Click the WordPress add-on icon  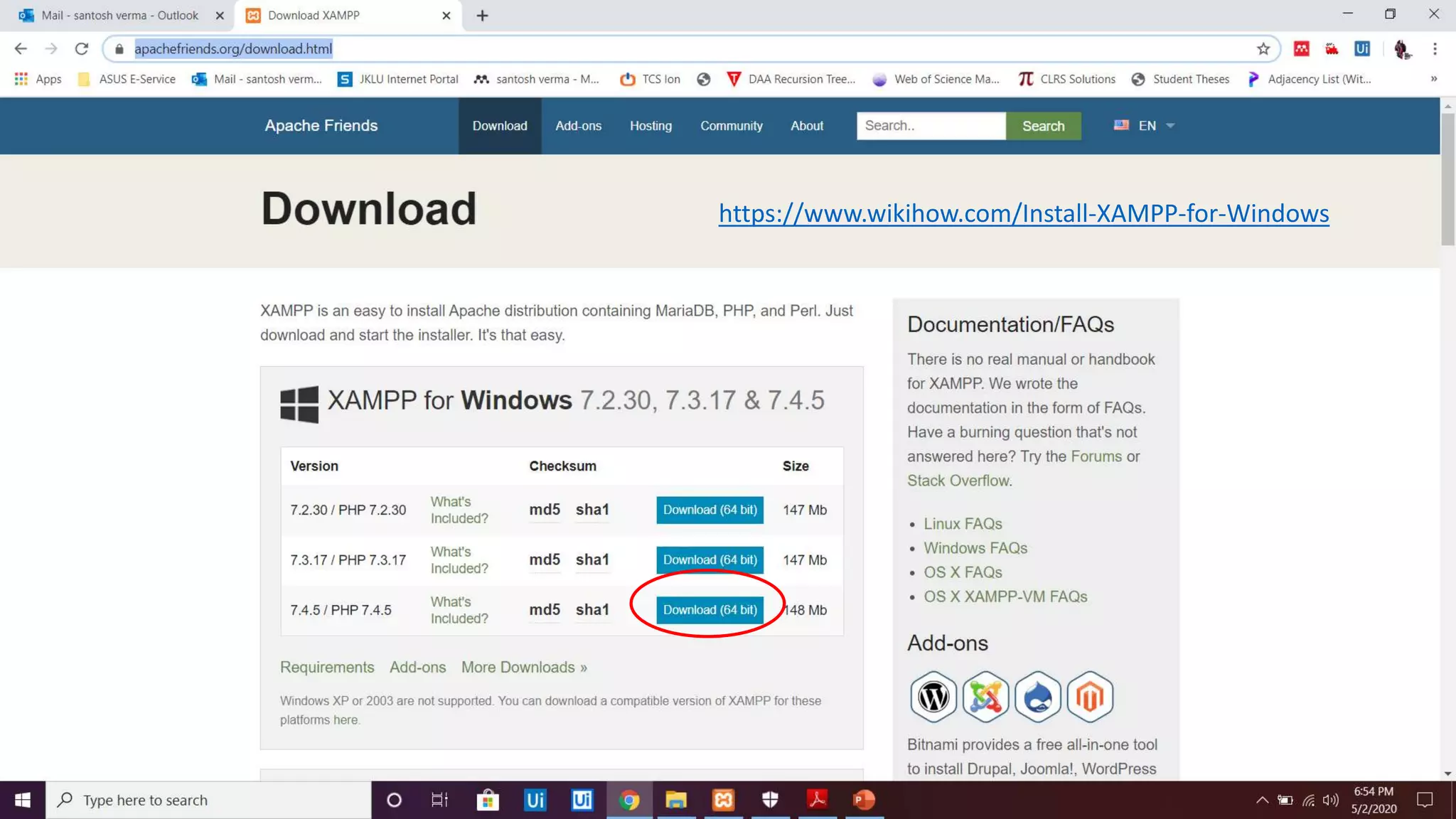933,697
